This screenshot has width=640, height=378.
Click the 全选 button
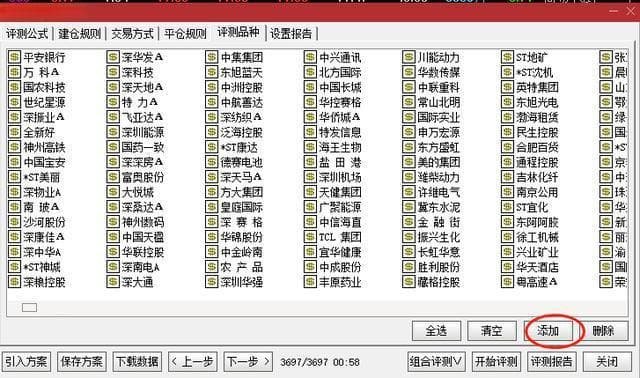[x=436, y=331]
